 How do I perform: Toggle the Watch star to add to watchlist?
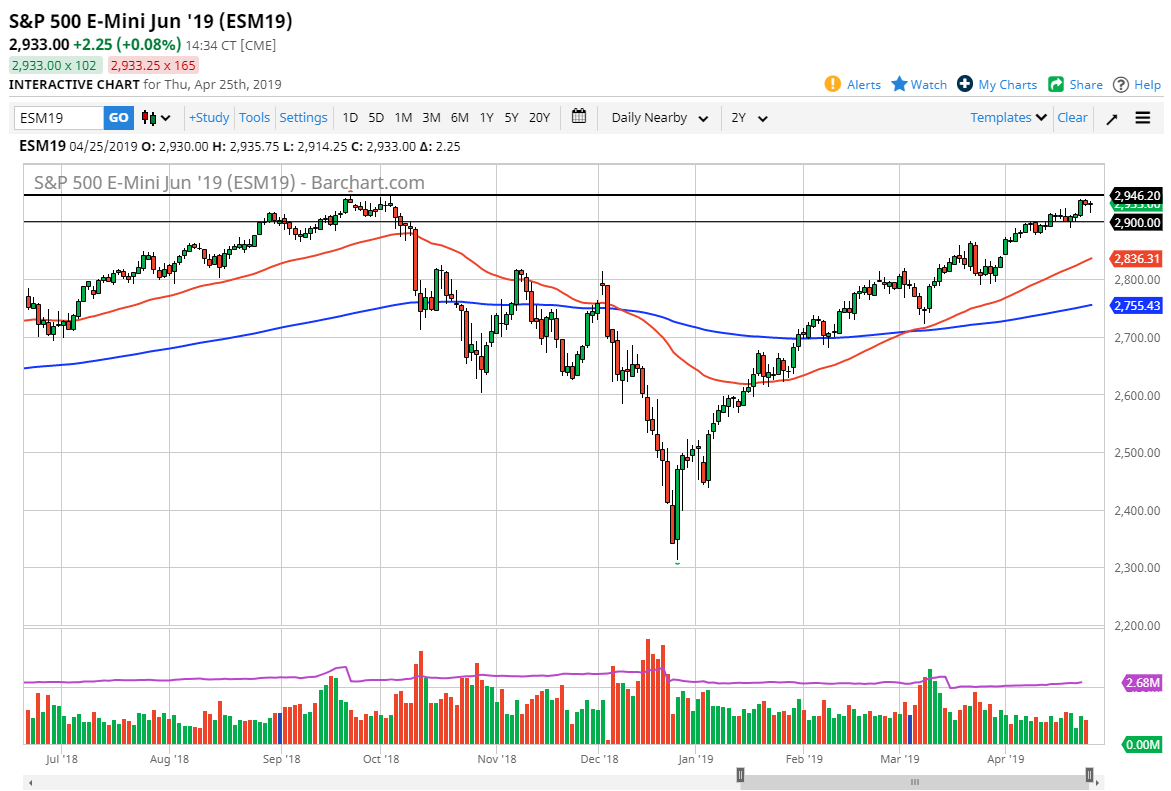(x=897, y=84)
